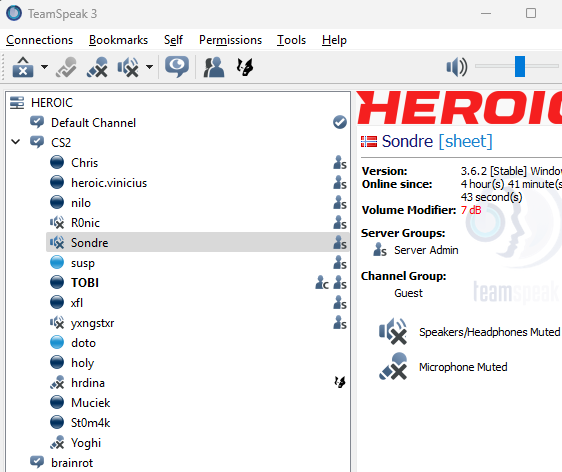This screenshot has height=472, width=562.
Task: Click the muted microphone icon next to Yoghi
Action: coord(57,442)
